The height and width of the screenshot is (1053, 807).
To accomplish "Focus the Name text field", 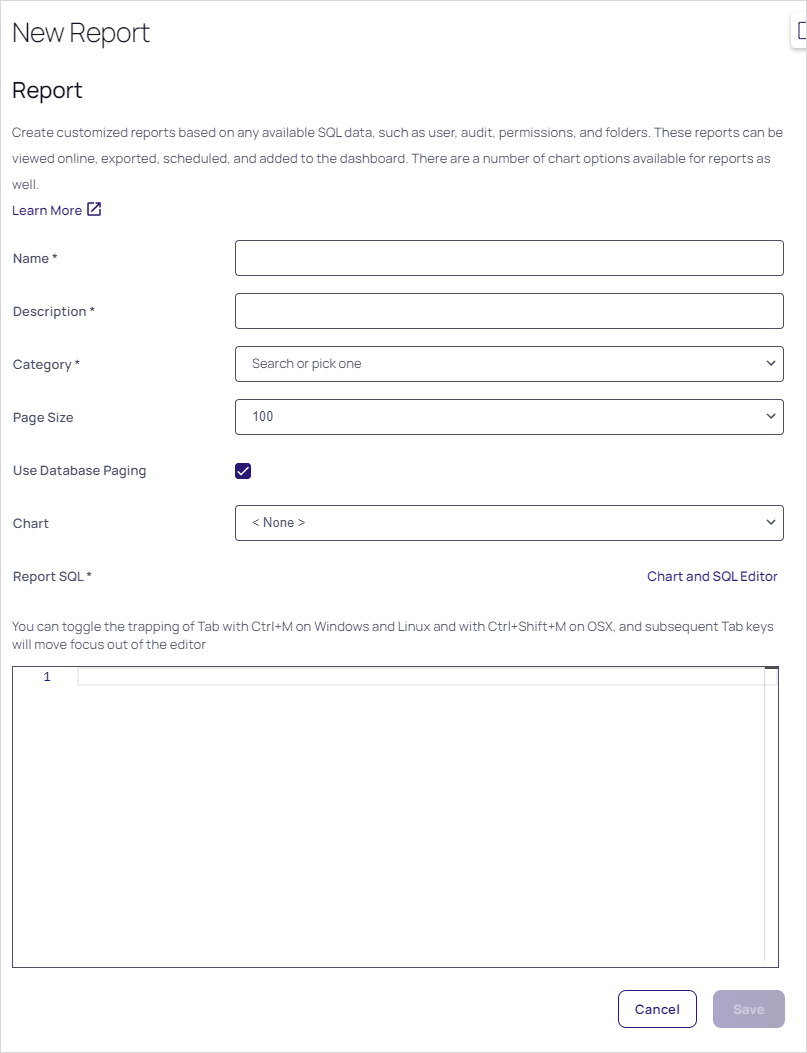I will click(x=508, y=258).
